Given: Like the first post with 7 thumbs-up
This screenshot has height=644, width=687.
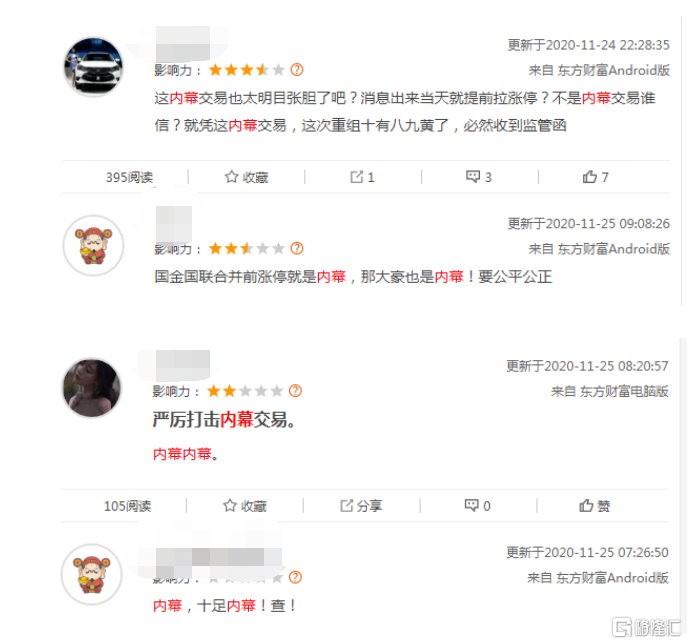Looking at the screenshot, I should point(589,177).
